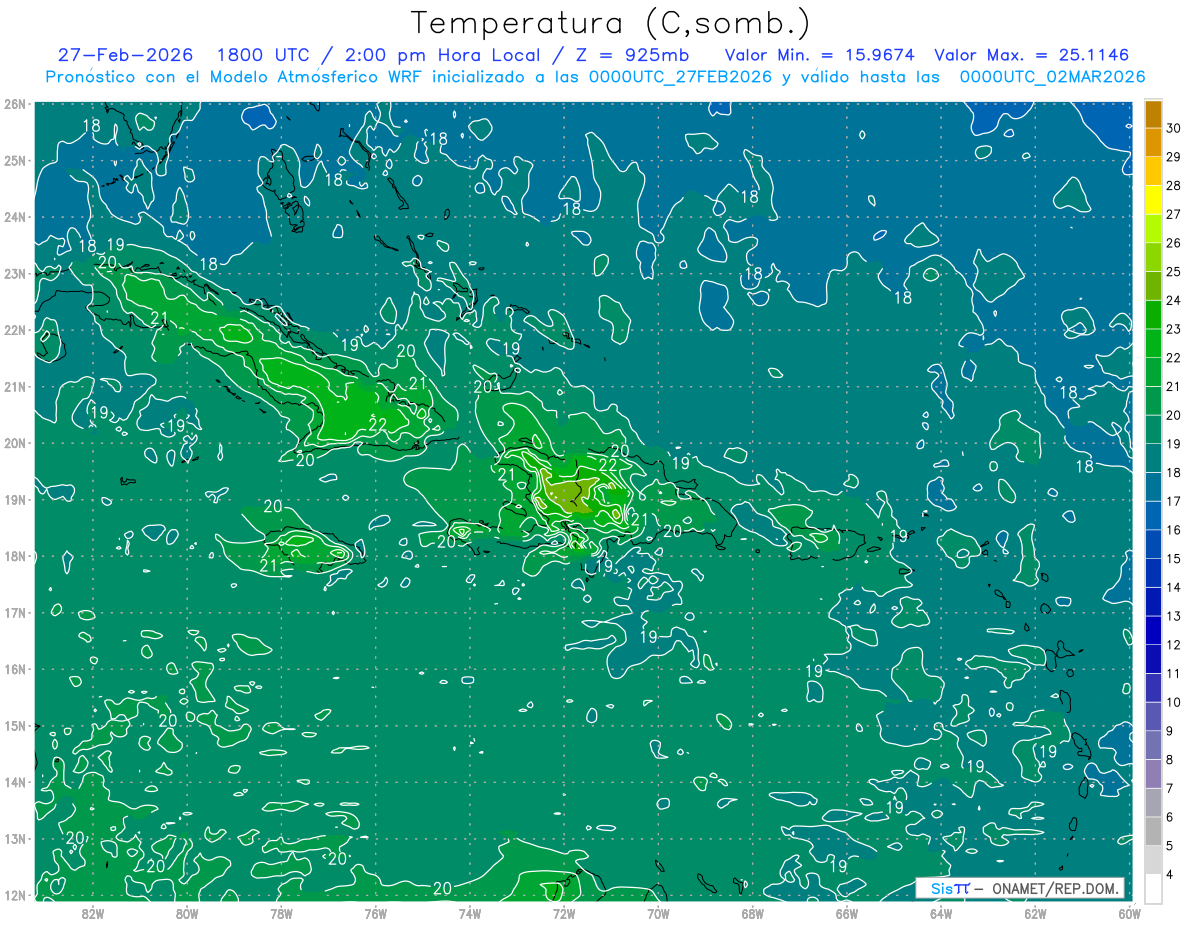Select the "0000UTC_02MAR2026" valid-until time
The width and height of the screenshot is (1200, 927).
coord(1052,77)
